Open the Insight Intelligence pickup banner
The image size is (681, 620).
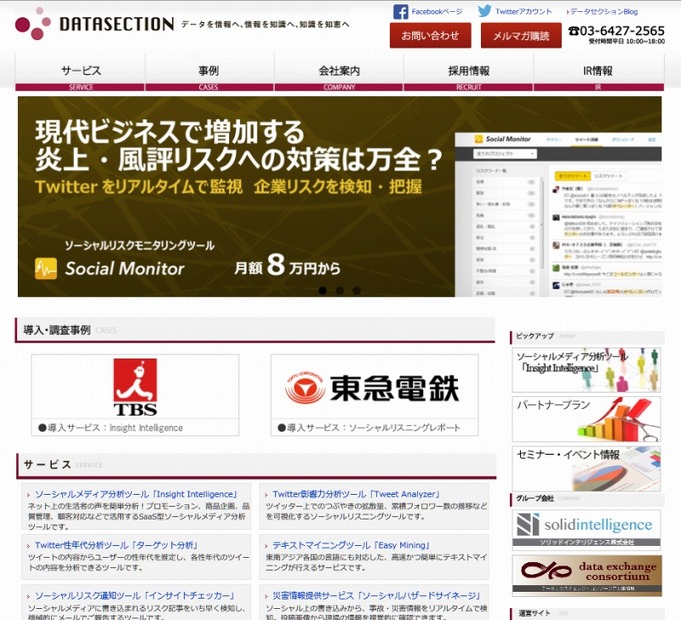coord(586,369)
